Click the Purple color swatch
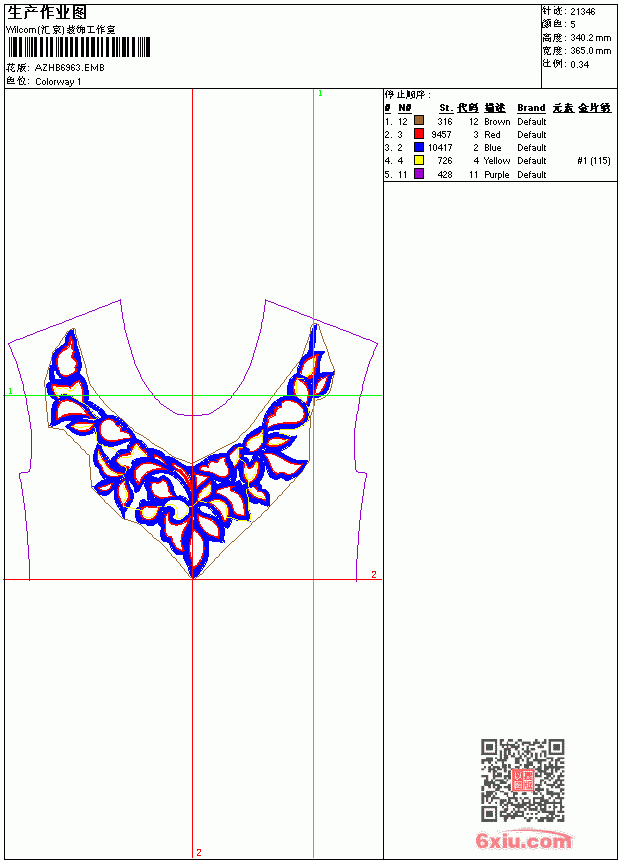The image size is (620, 860). [x=419, y=174]
